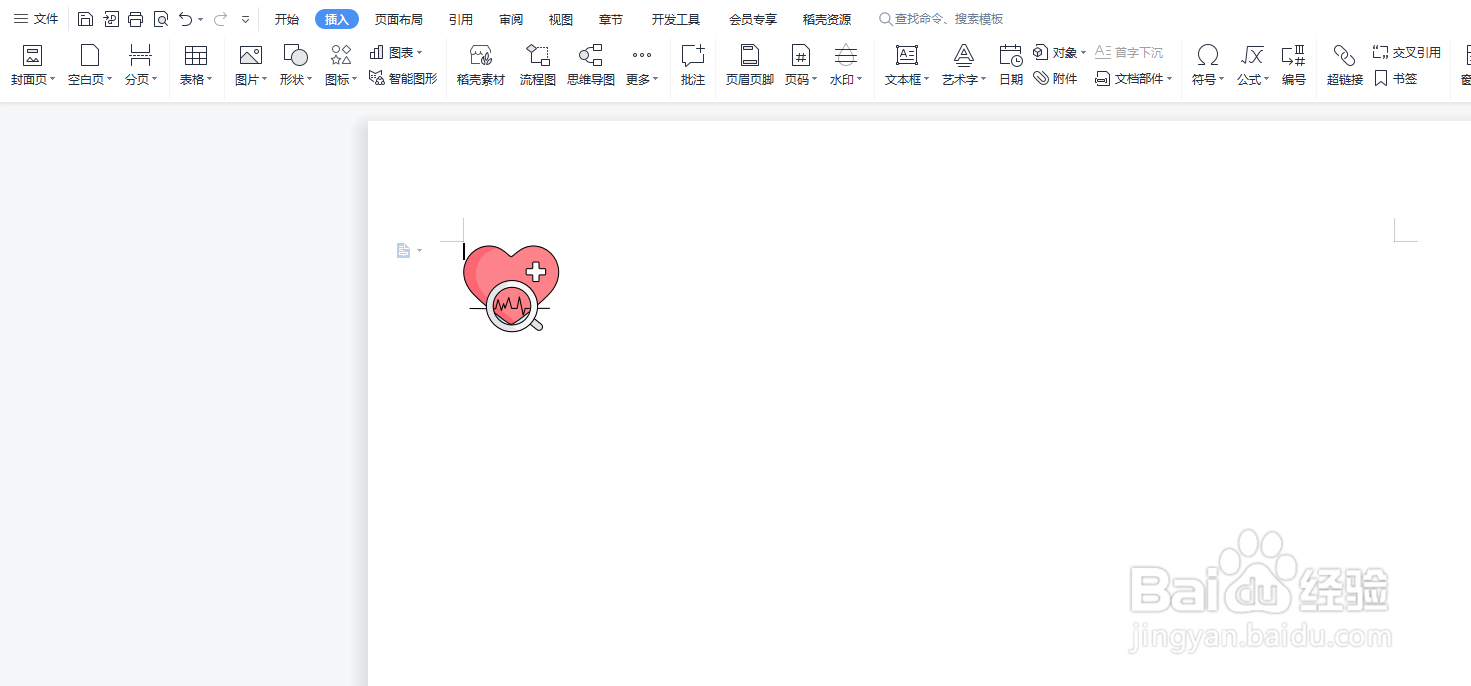Click the paragraph layout icon beside the page
This screenshot has height=686, width=1471.
coord(404,251)
